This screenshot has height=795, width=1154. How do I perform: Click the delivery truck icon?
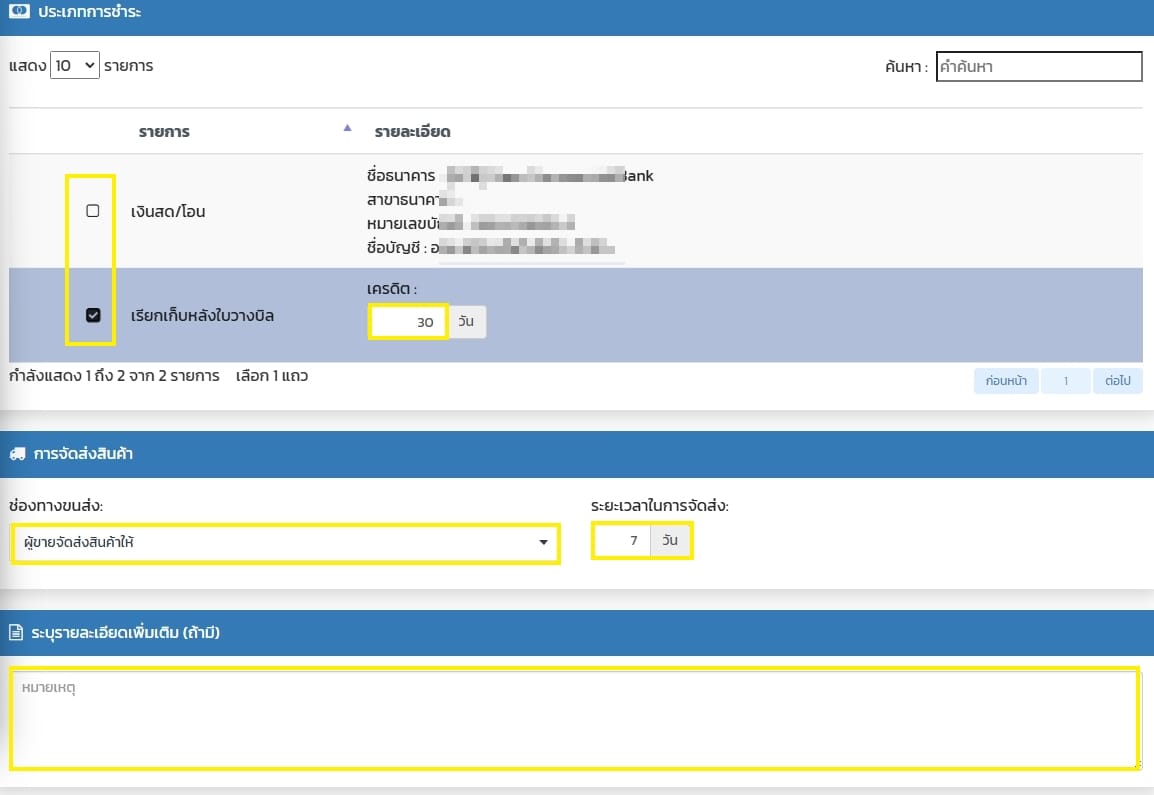(17, 454)
